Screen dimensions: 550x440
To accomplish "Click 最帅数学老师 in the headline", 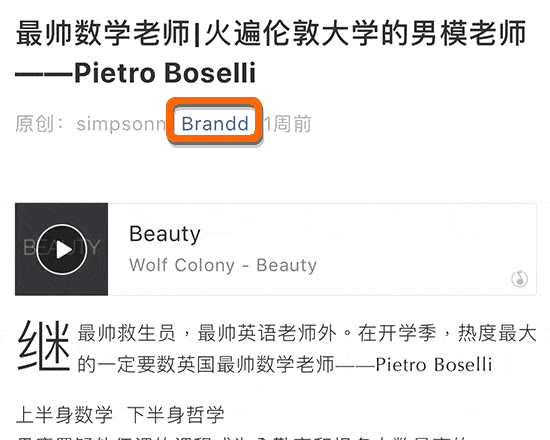I will point(103,33).
